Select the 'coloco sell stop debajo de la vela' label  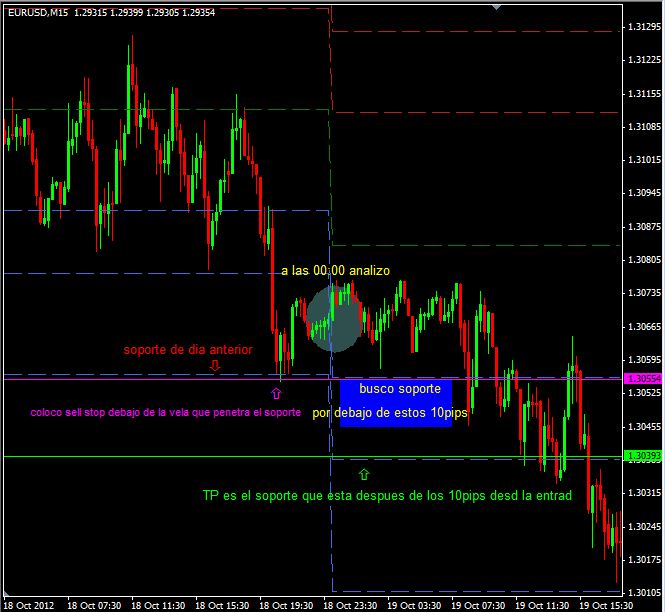[x=166, y=412]
